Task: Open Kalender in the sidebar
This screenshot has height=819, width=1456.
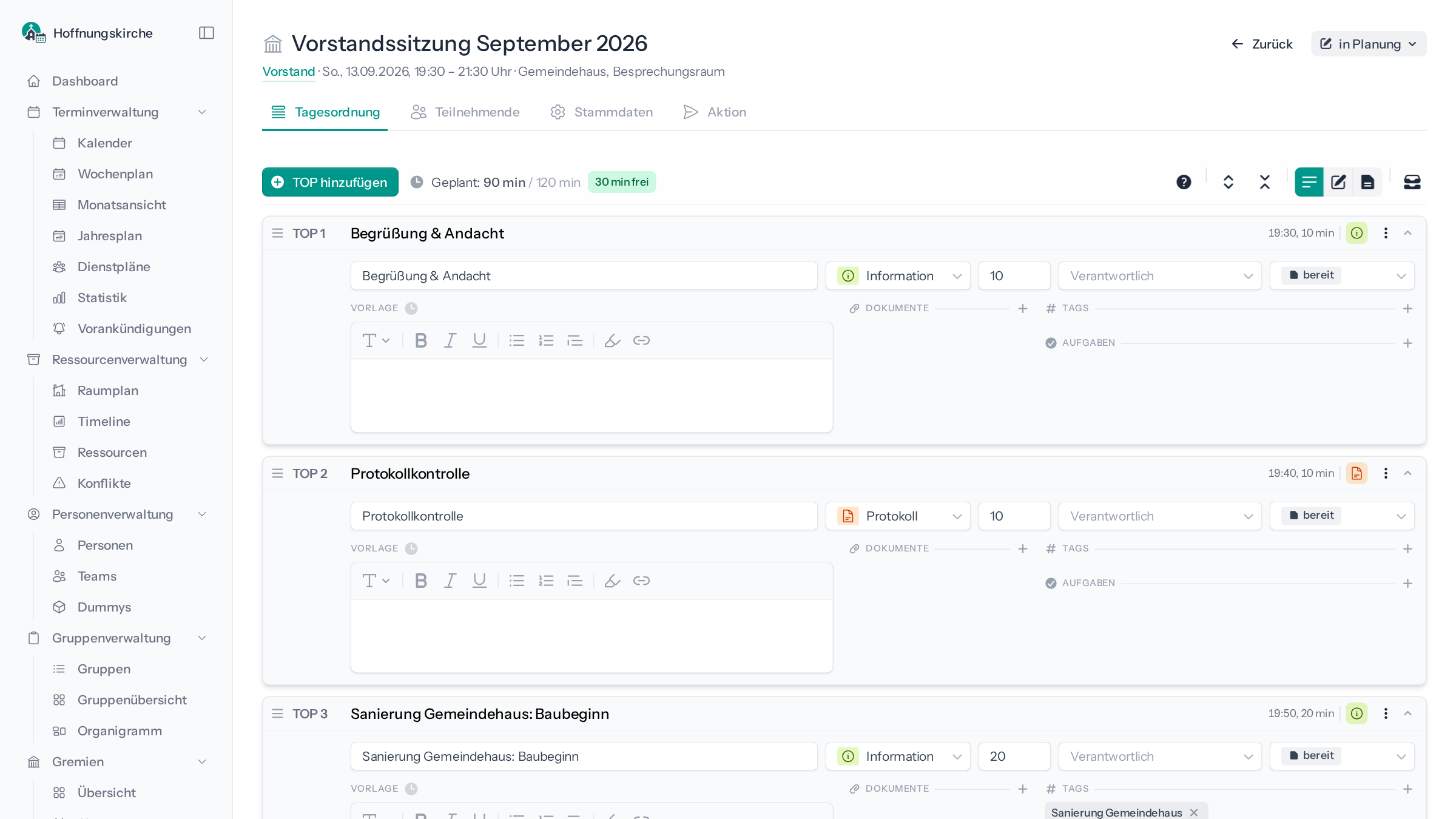Action: point(105,143)
